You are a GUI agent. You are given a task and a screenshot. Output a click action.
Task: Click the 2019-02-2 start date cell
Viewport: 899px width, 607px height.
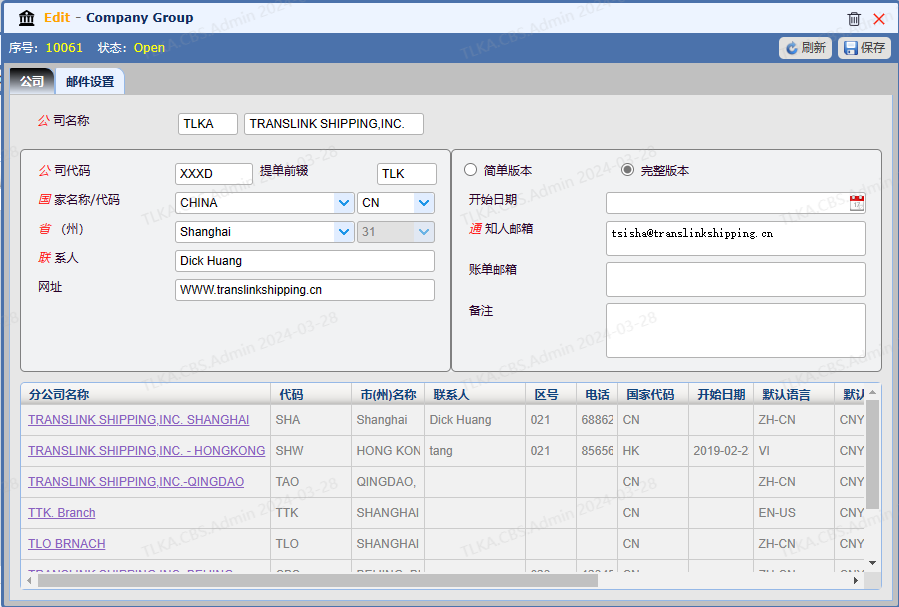[x=721, y=451]
